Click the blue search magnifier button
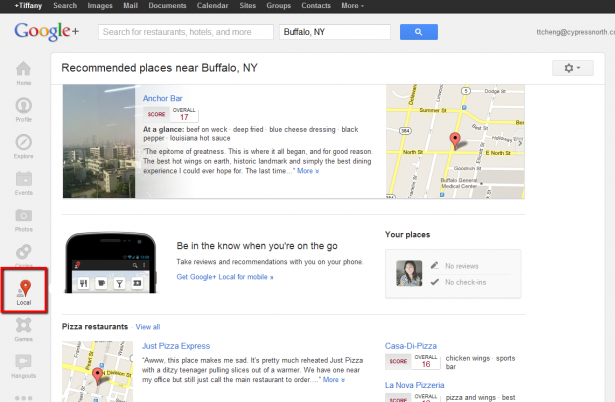 click(x=418, y=32)
